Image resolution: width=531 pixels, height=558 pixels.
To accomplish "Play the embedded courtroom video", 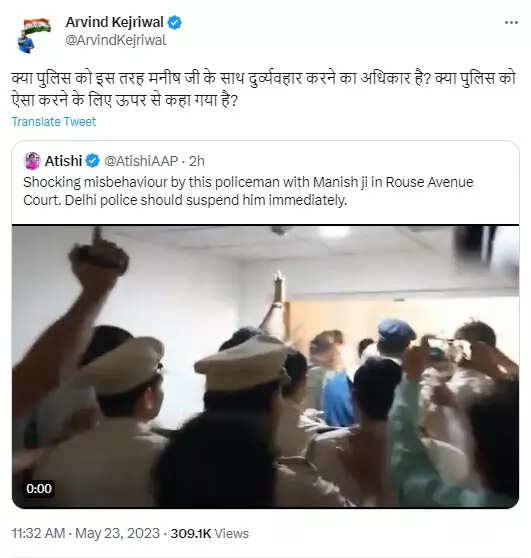I will click(266, 367).
